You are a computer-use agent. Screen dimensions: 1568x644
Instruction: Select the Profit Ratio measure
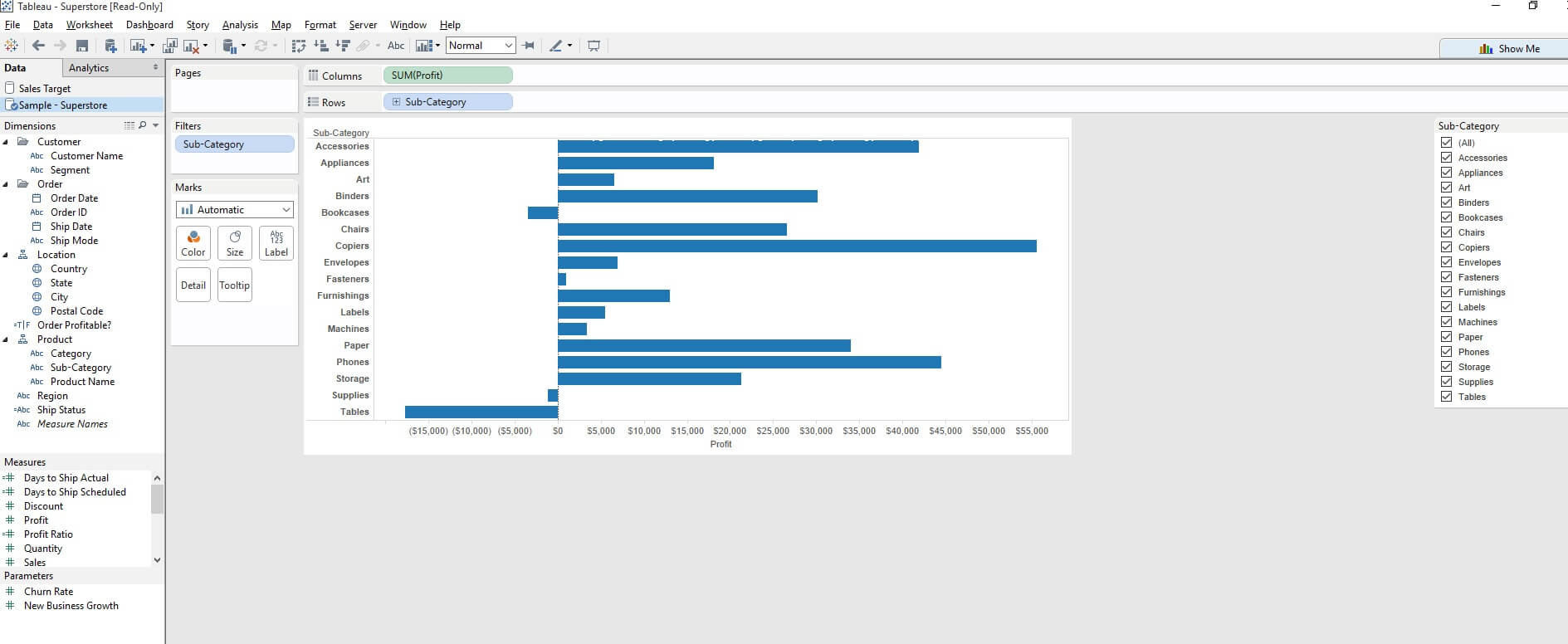(x=48, y=534)
